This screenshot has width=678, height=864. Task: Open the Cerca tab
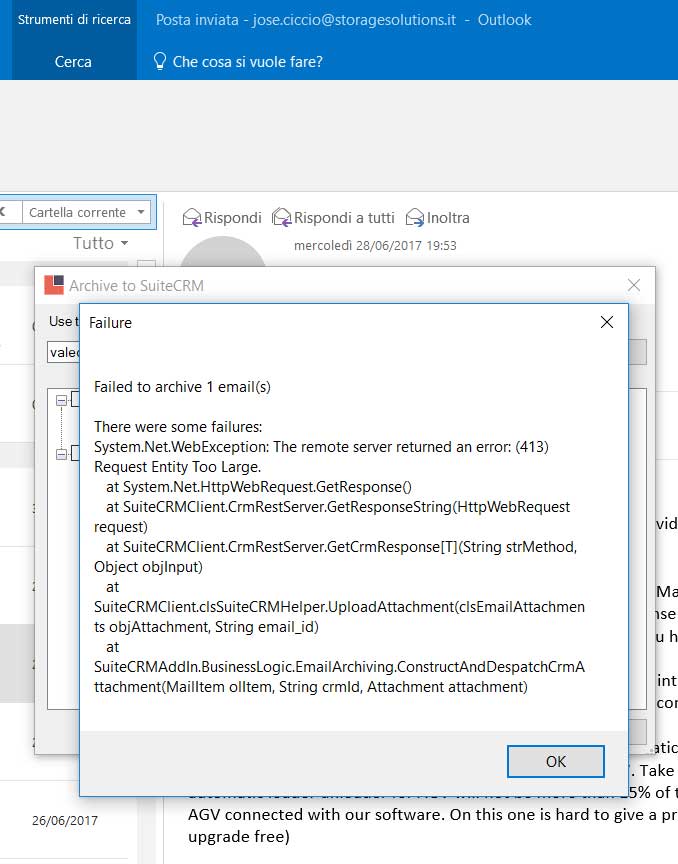click(x=73, y=62)
